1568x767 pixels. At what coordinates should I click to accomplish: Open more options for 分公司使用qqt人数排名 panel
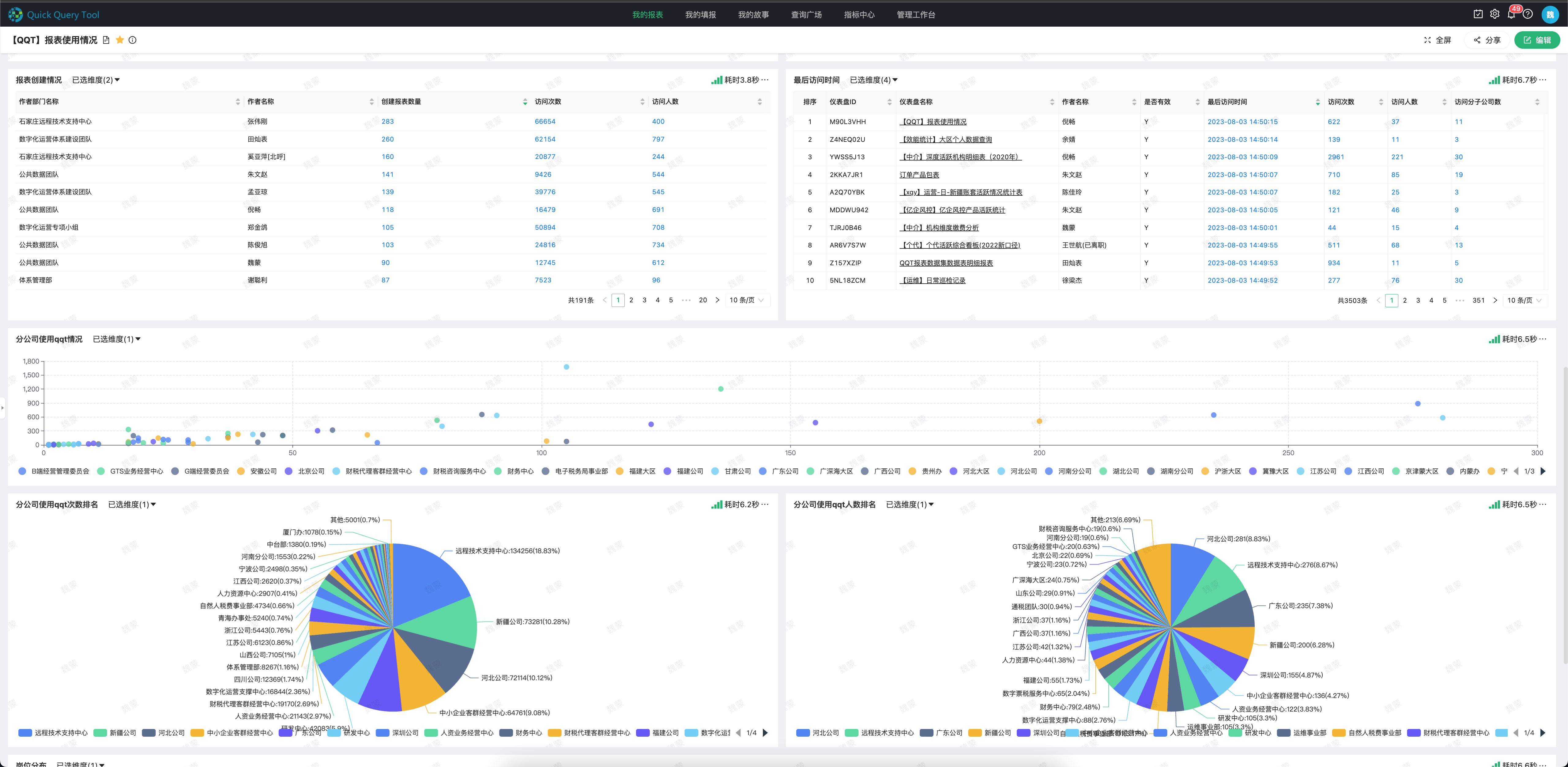1543,504
